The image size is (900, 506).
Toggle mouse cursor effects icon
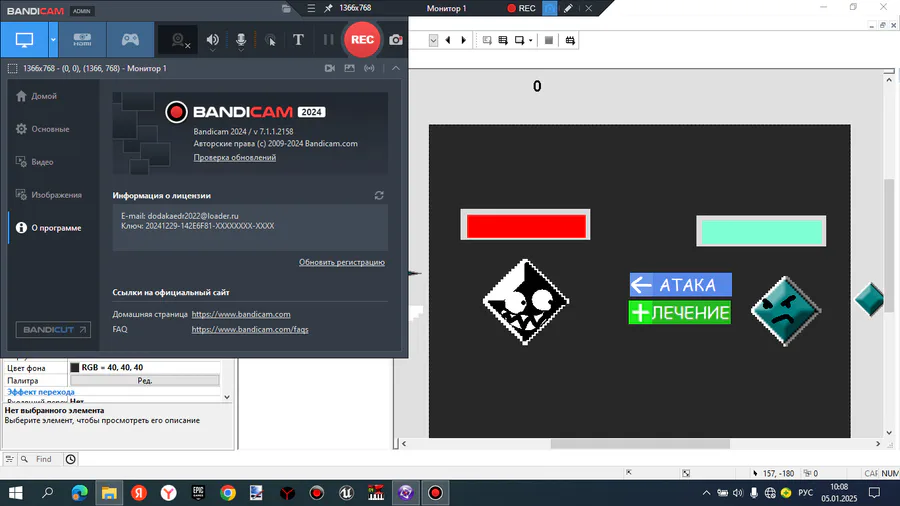click(x=270, y=40)
